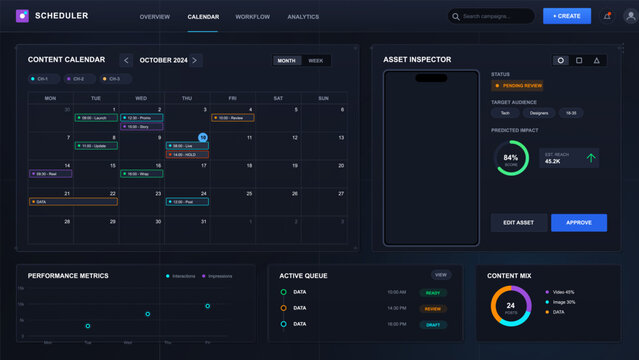Viewport: 639px width, 360px height.
Task: Click the orange circle icon of the REVIEW queue item
Action: coord(284,308)
